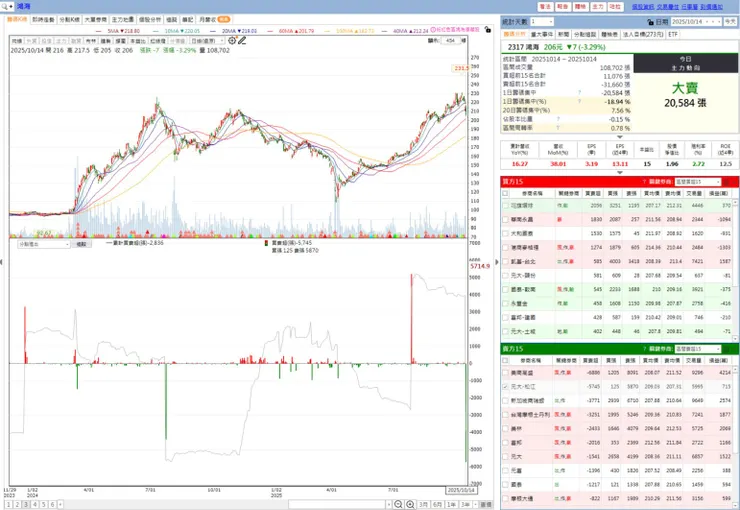Image resolution: width=740 pixels, height=510 pixels.
Task: Click help icon beside 區間周轉率
Action: (558, 128)
